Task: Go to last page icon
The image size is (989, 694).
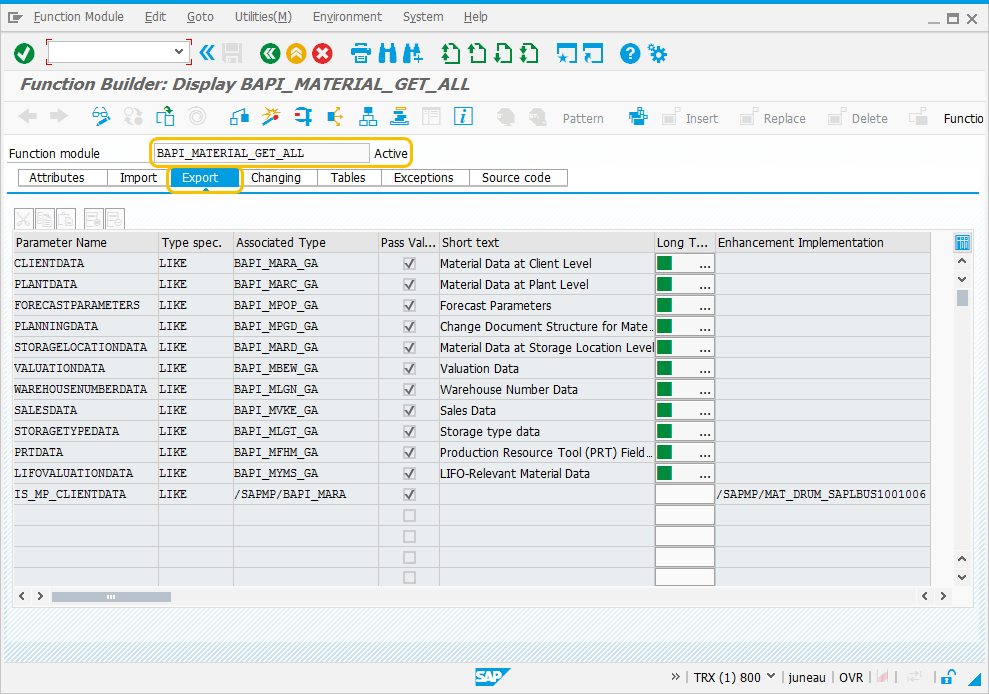Action: [529, 54]
